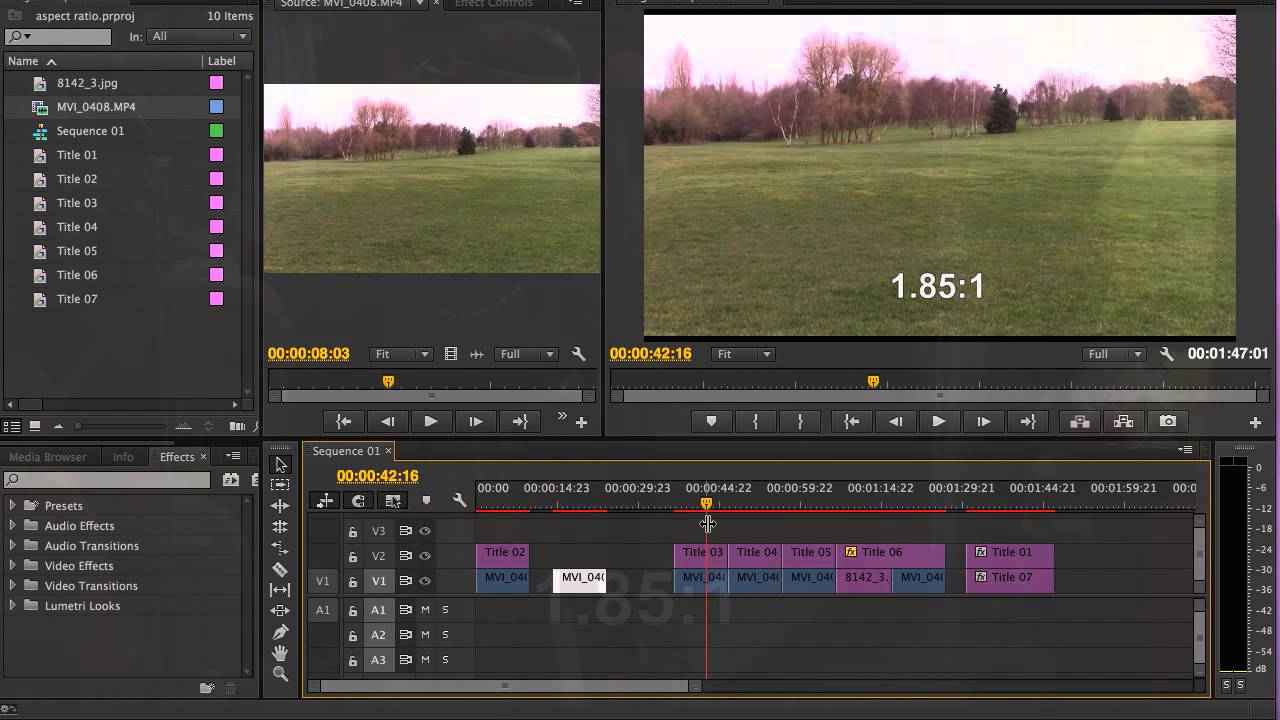Image resolution: width=1280 pixels, height=720 pixels.
Task: Toggle Snap magnet in timeline
Action: [358, 501]
